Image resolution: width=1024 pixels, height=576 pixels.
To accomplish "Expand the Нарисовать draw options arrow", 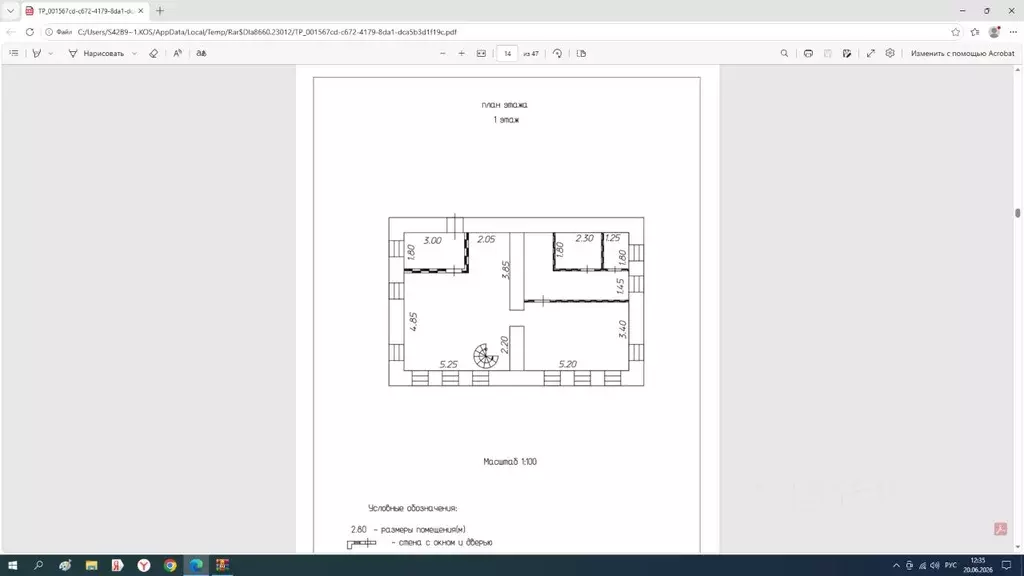I will [x=135, y=54].
